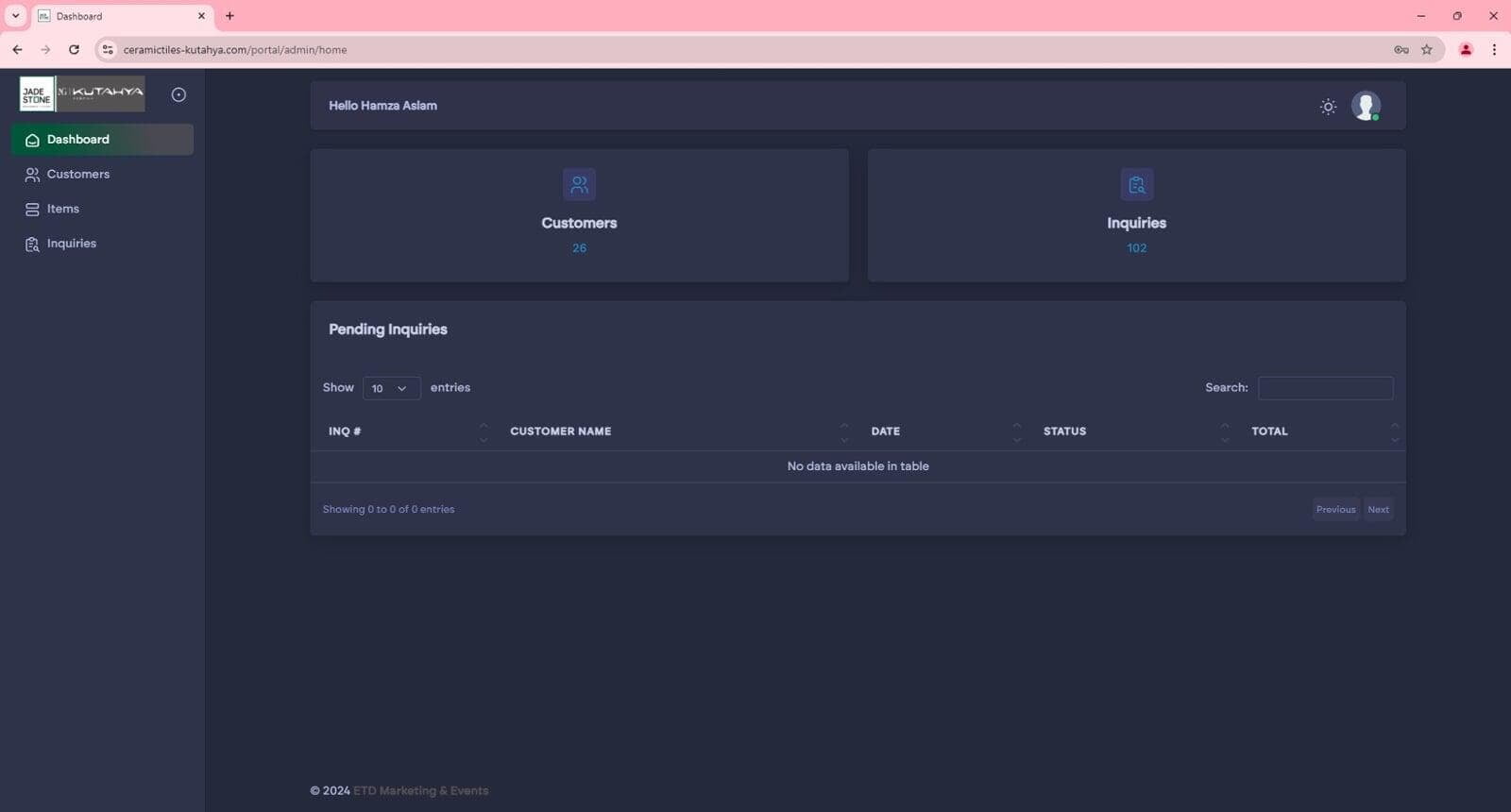
Task: Open the Inquiries sidebar item
Action: point(102,244)
